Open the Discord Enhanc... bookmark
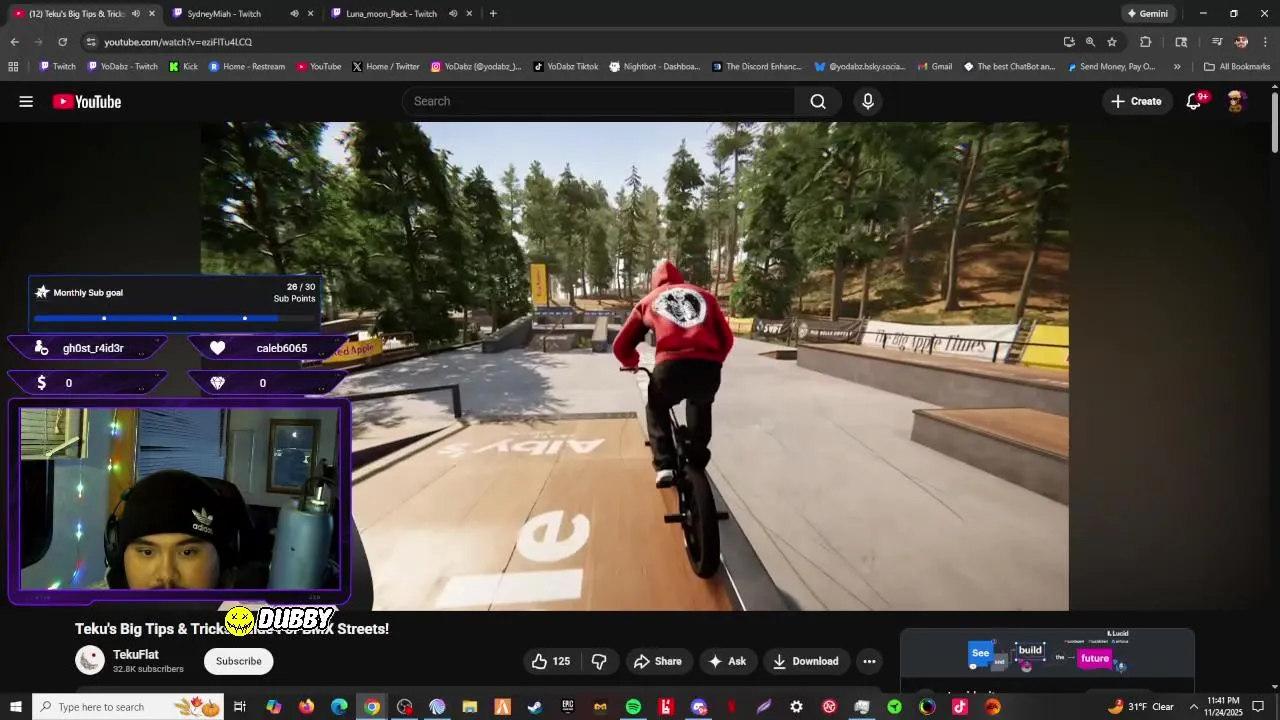 pyautogui.click(x=757, y=67)
